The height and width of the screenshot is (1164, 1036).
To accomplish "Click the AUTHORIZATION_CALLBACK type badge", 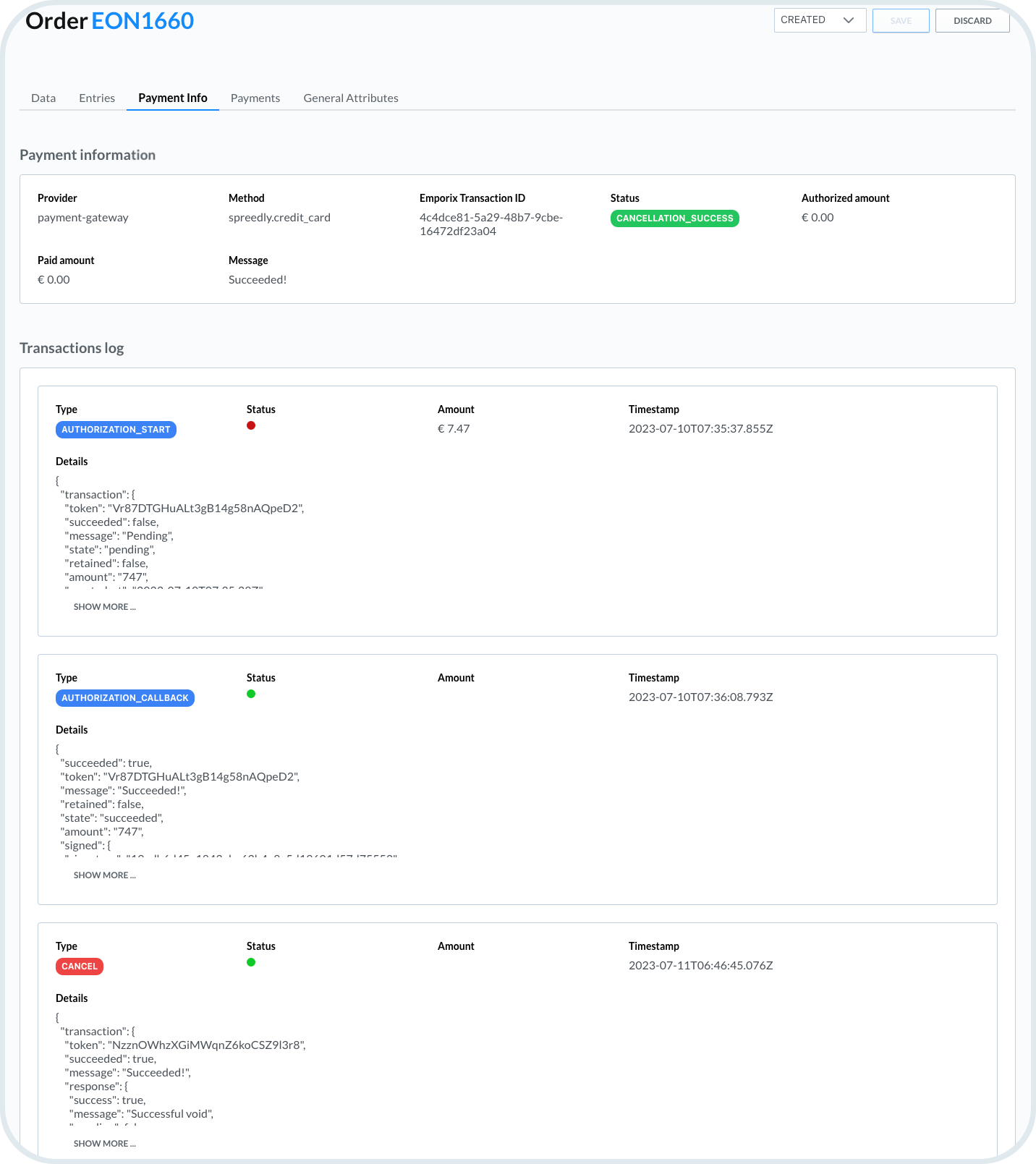I will 124,698.
